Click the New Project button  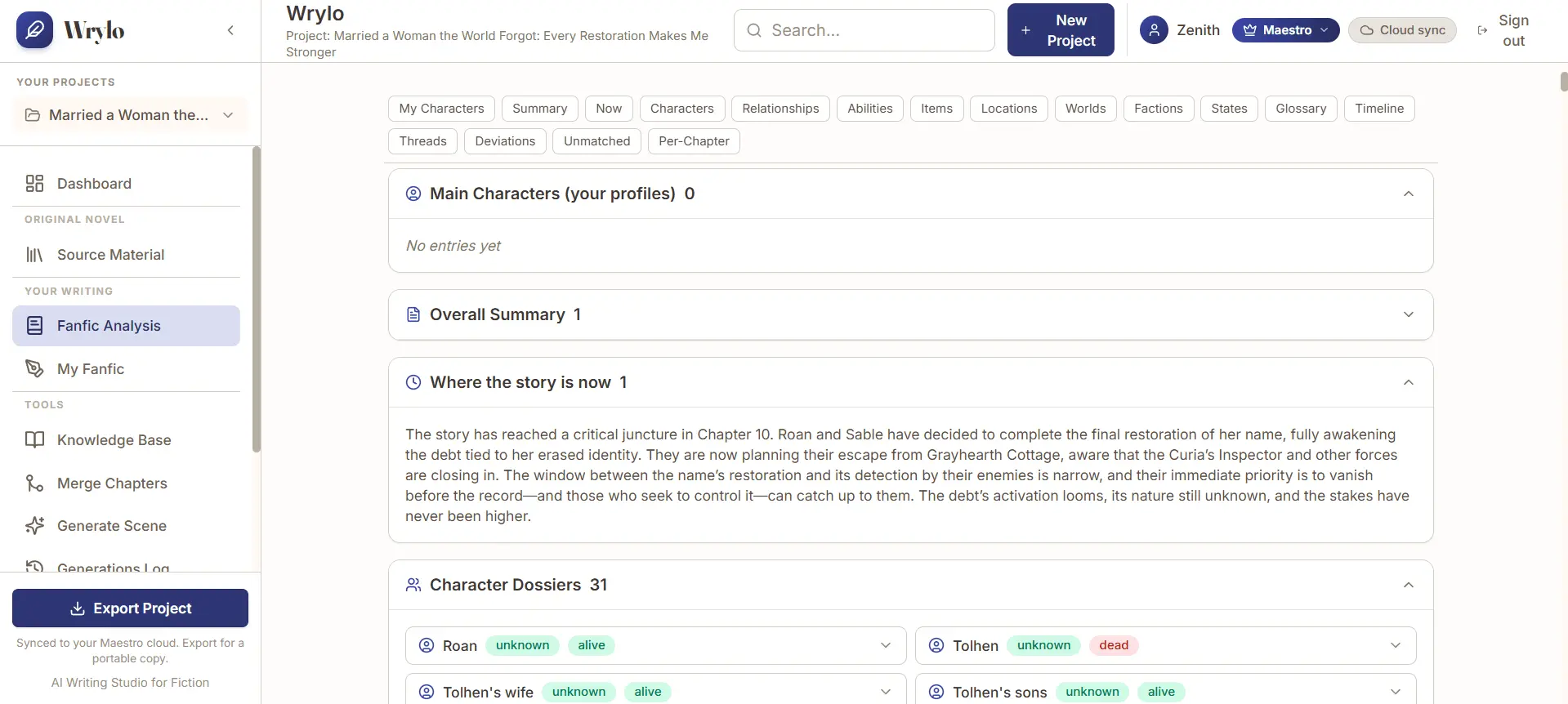coord(1061,30)
